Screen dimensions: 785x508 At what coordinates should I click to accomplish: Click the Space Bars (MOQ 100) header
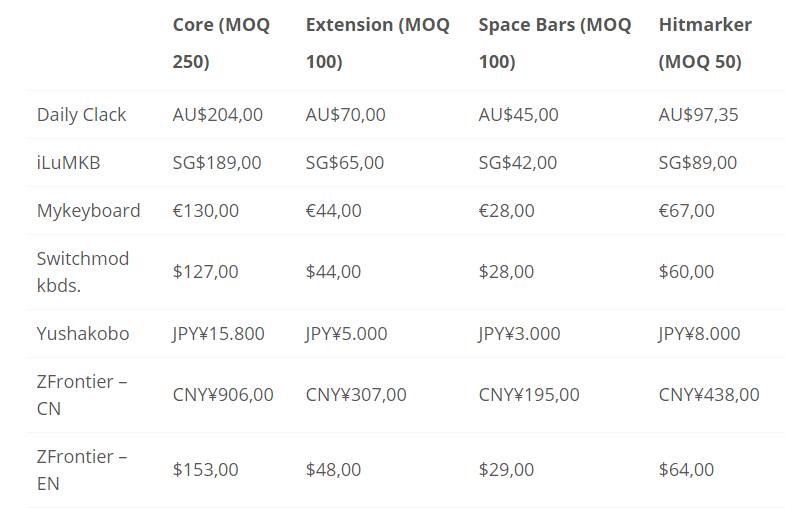click(x=555, y=43)
